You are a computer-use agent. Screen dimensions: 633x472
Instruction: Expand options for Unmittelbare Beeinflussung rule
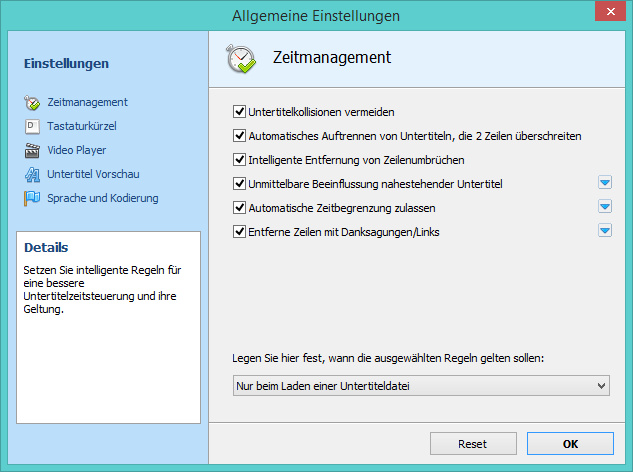tap(604, 182)
